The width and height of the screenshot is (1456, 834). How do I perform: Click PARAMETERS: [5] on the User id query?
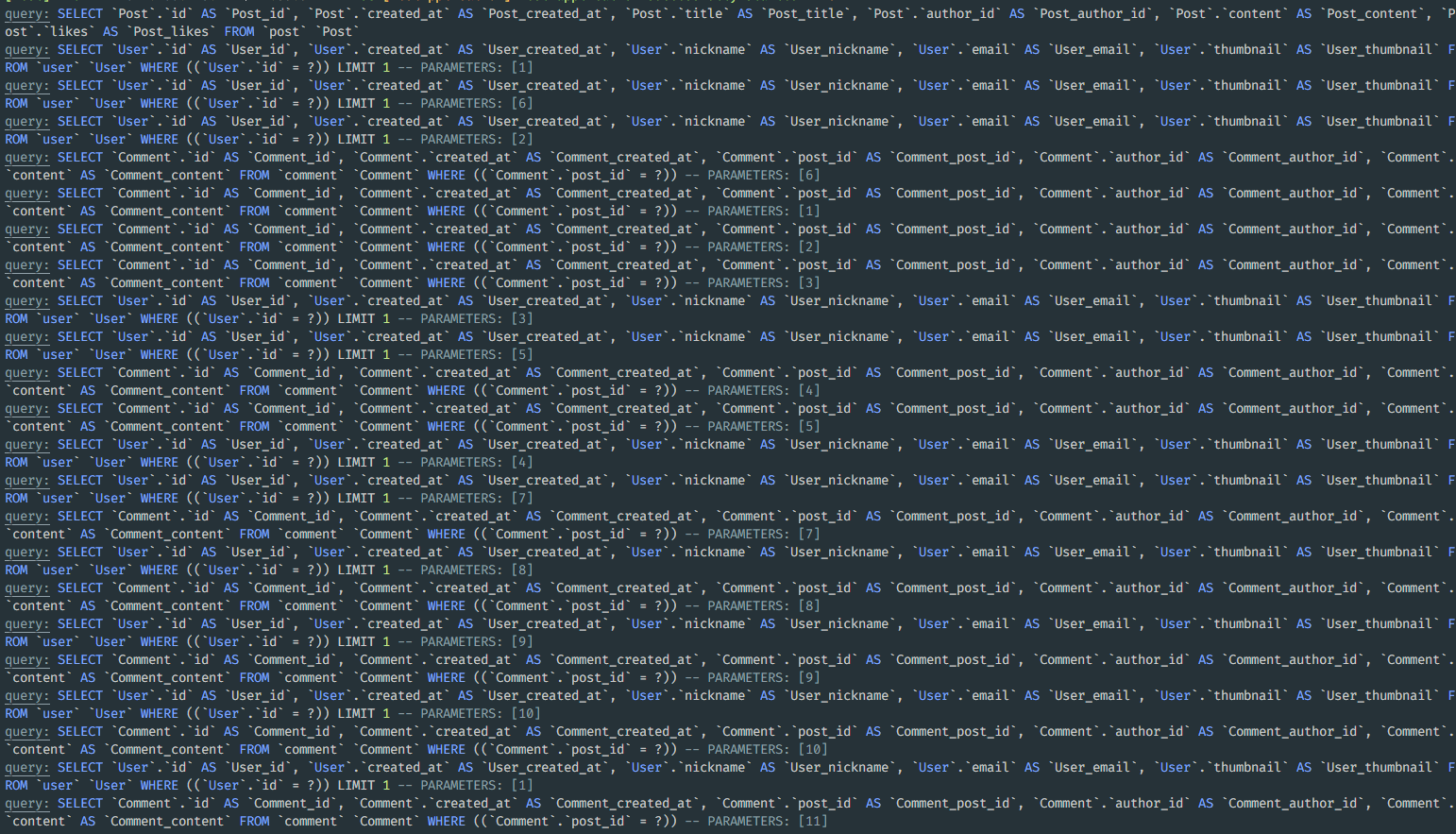tap(477, 354)
